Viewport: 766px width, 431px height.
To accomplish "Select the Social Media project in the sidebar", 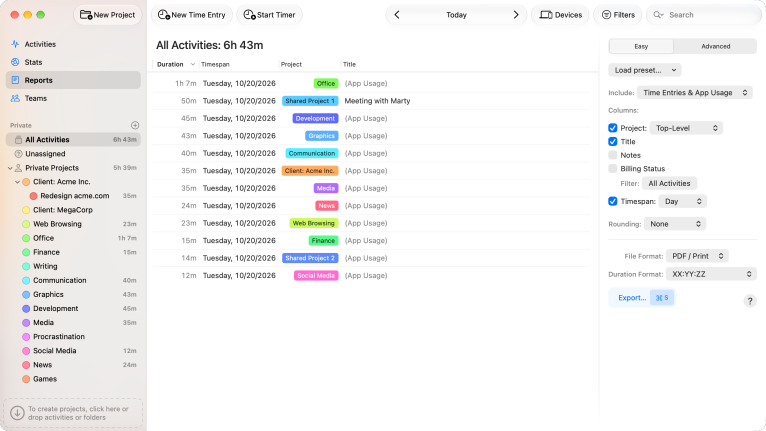I will (x=73, y=350).
